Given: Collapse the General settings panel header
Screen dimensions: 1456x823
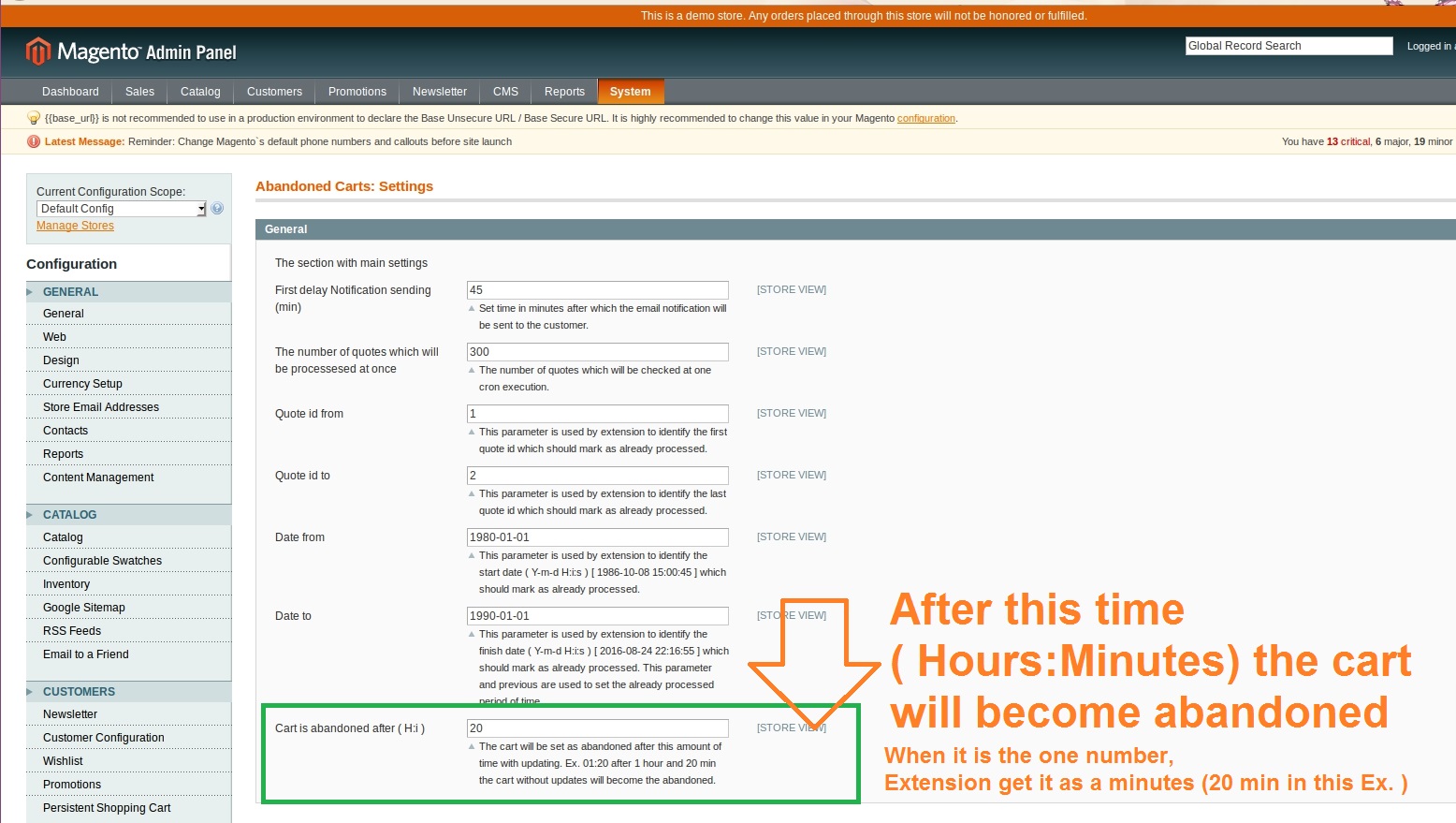Looking at the screenshot, I should click(x=855, y=229).
